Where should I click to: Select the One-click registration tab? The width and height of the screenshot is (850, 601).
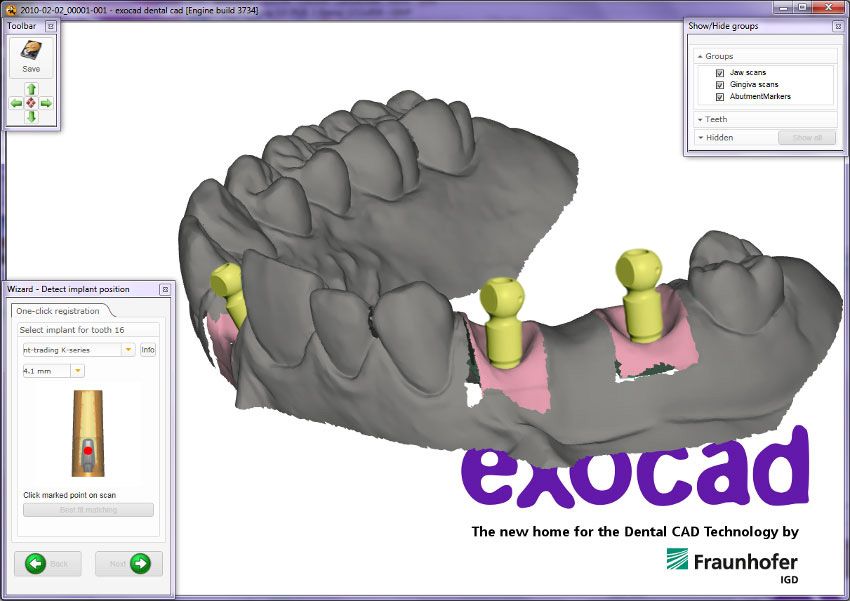[x=58, y=311]
